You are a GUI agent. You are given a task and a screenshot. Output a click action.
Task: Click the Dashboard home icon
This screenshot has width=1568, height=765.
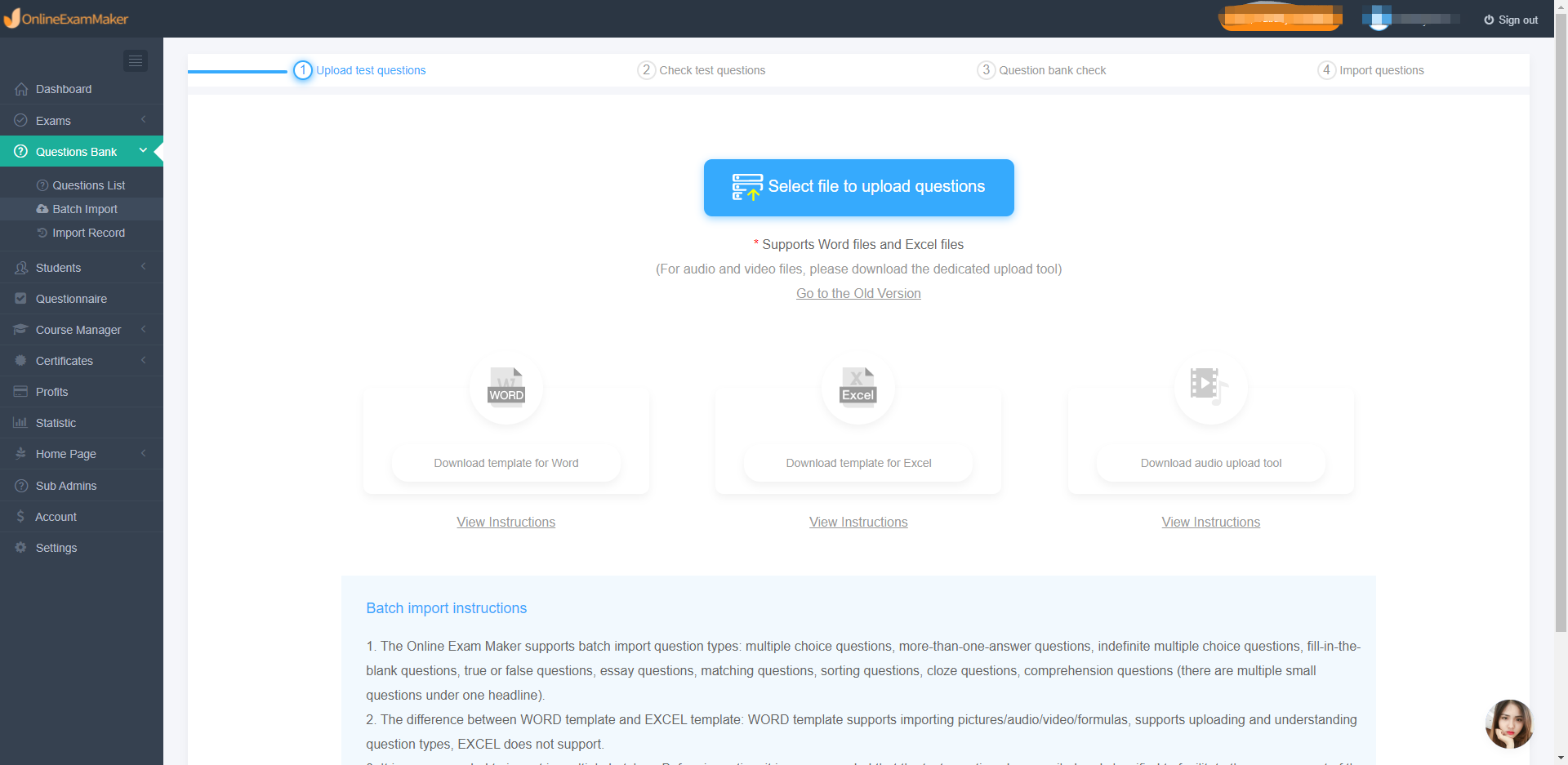pos(21,89)
